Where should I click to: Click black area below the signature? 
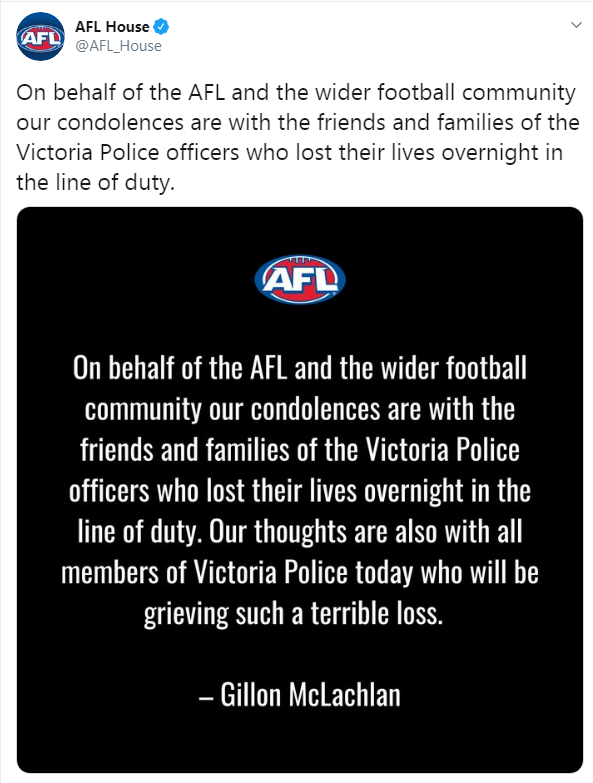299,742
